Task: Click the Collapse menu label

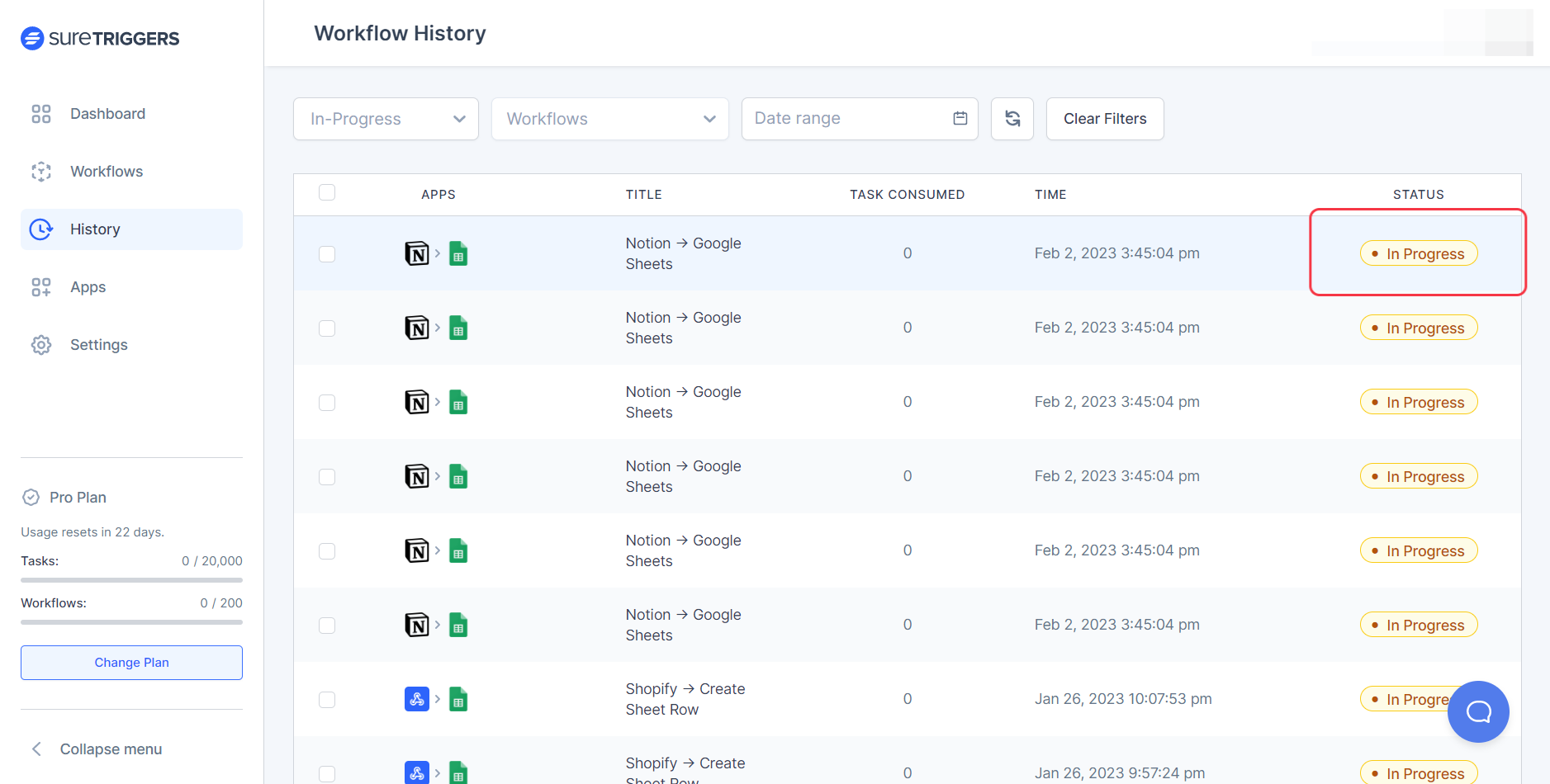Action: (x=111, y=749)
